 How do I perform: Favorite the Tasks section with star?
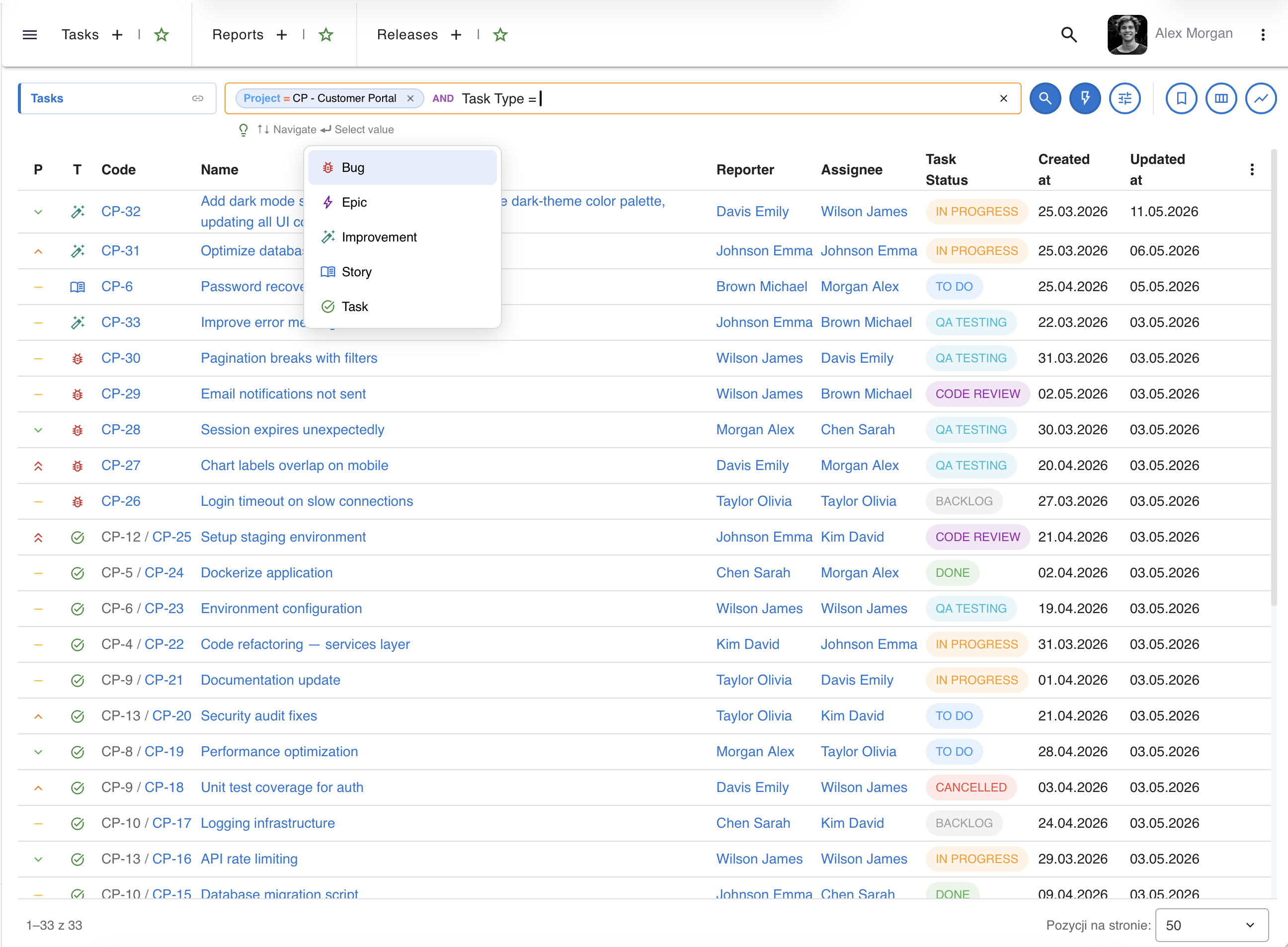pyautogui.click(x=161, y=35)
